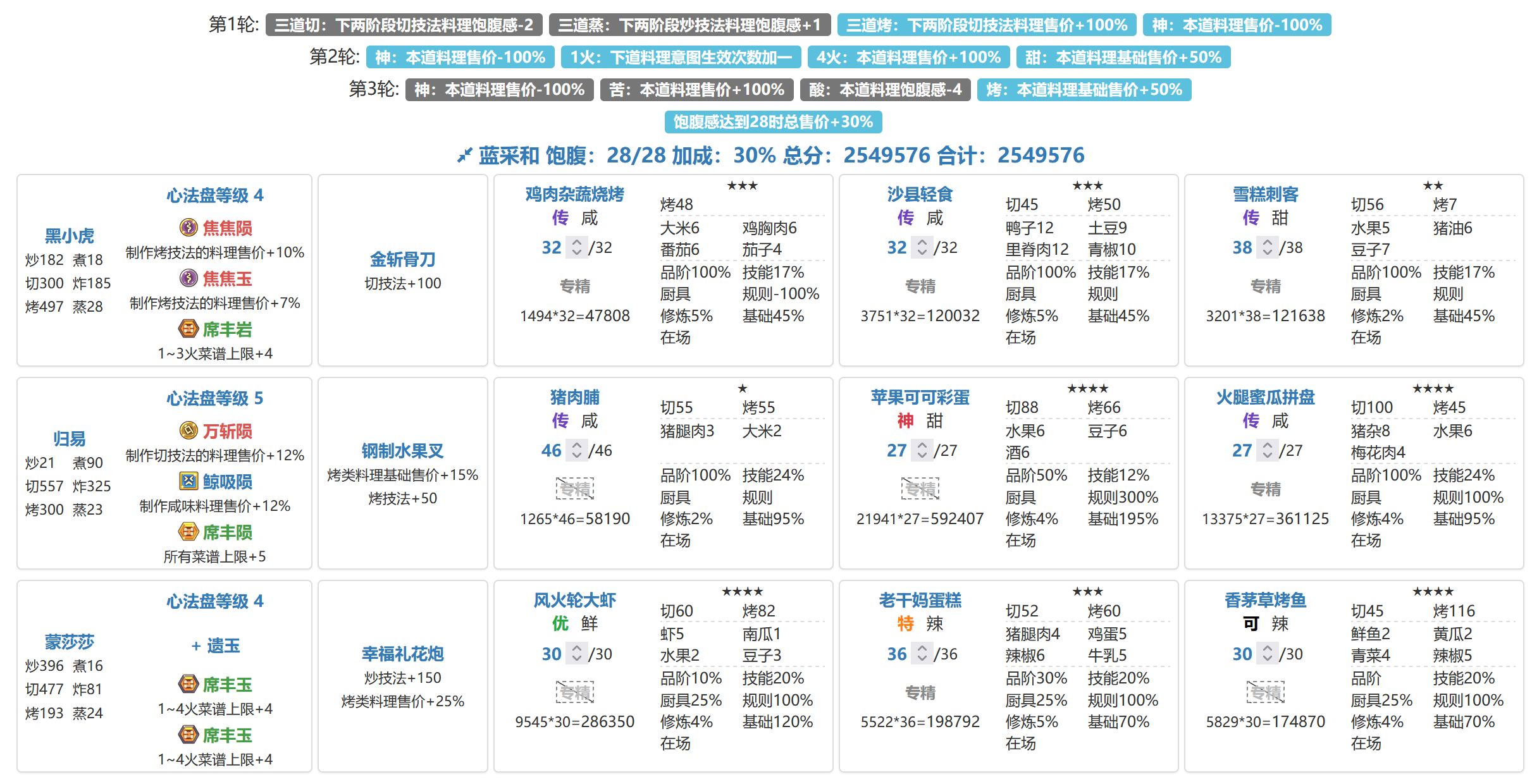Toggle 专精 for 风火轮大虾 recipe
Viewport: 1532px width, 784px height.
pyautogui.click(x=575, y=693)
